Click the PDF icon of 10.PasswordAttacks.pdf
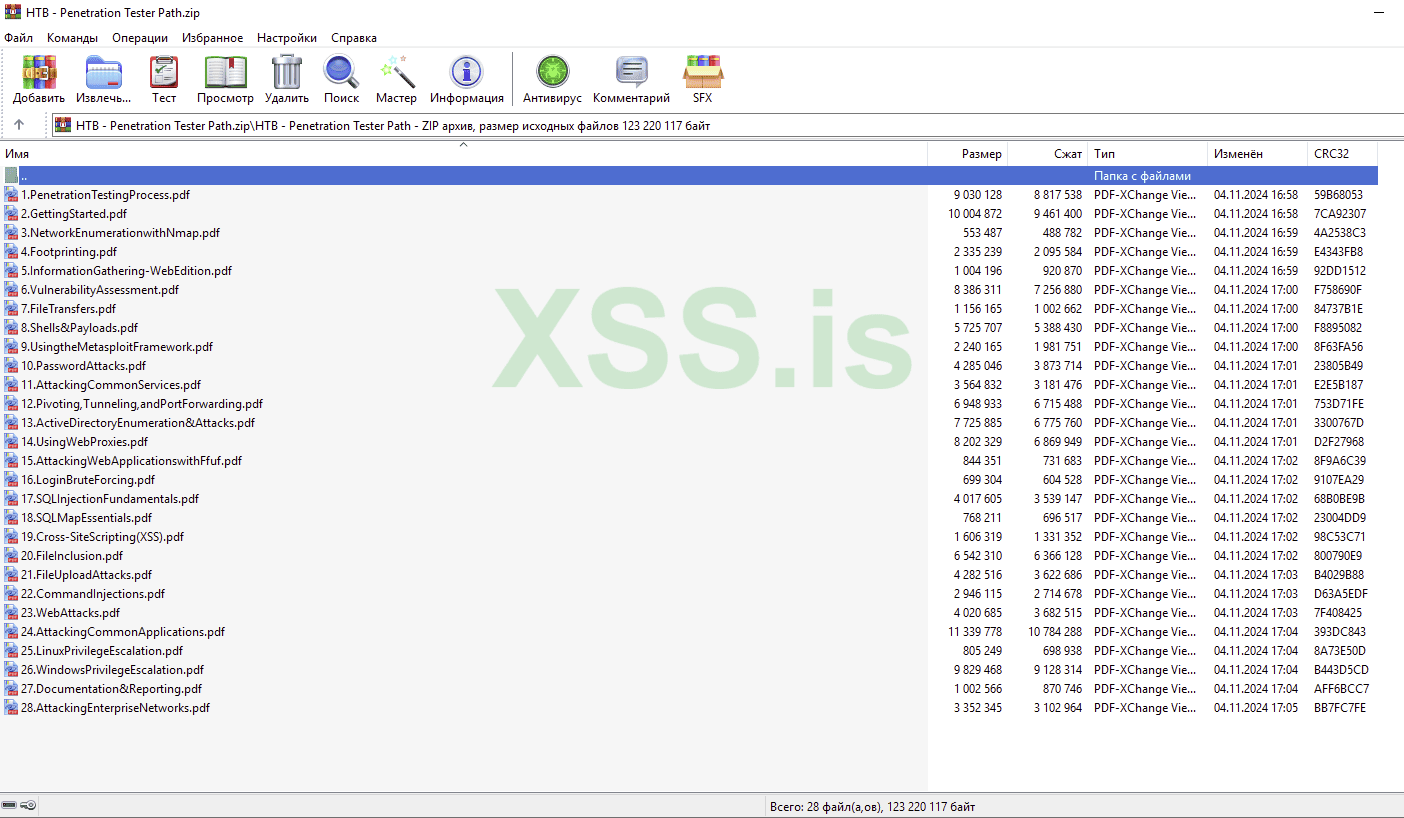 click(x=11, y=366)
